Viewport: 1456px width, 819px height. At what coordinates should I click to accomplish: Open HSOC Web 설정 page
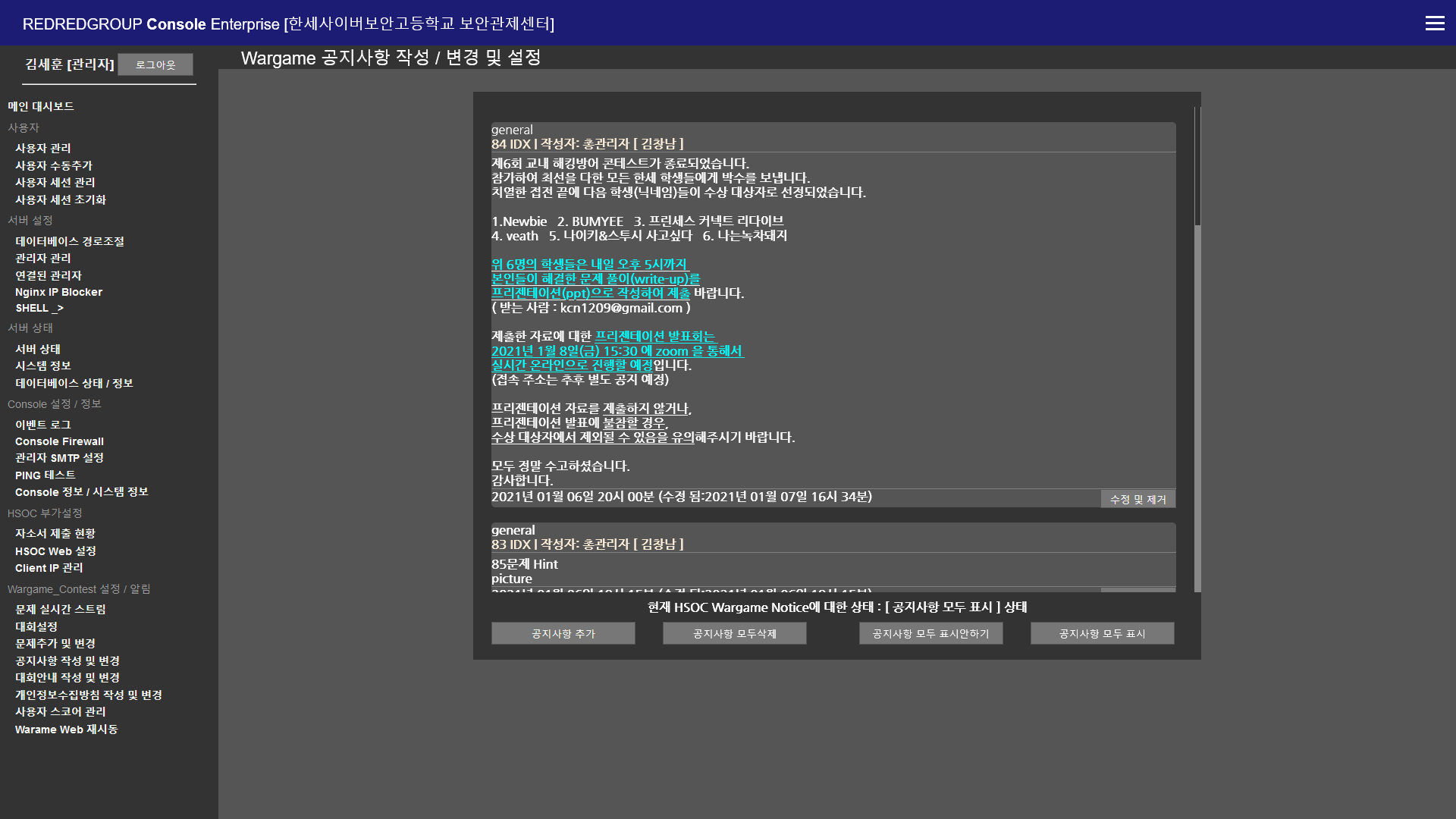pyautogui.click(x=55, y=551)
